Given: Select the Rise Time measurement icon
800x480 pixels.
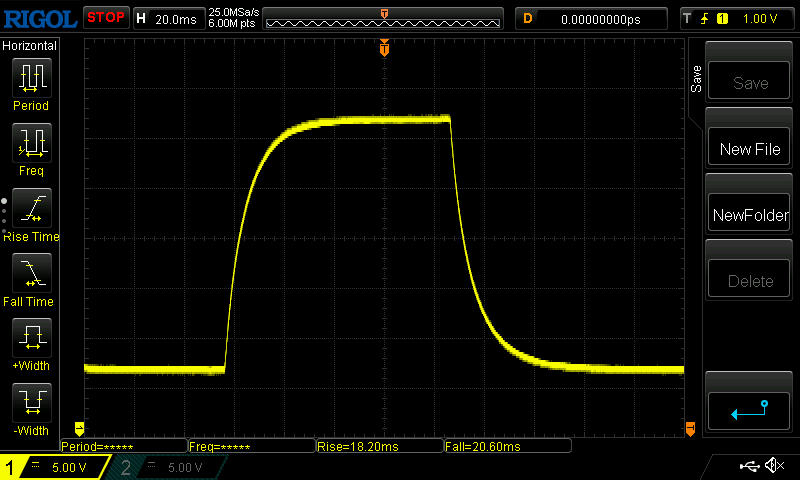Looking at the screenshot, I should [x=32, y=208].
